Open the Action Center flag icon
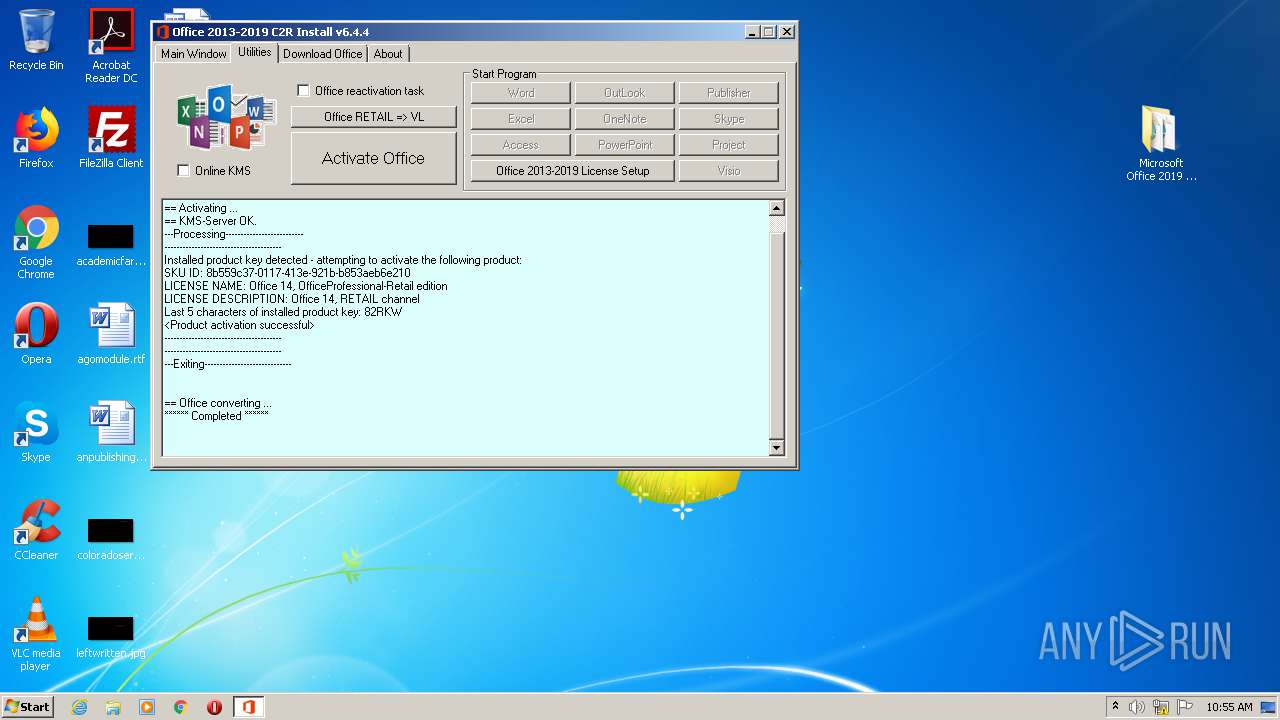This screenshot has height=720, width=1280. pos(1185,707)
